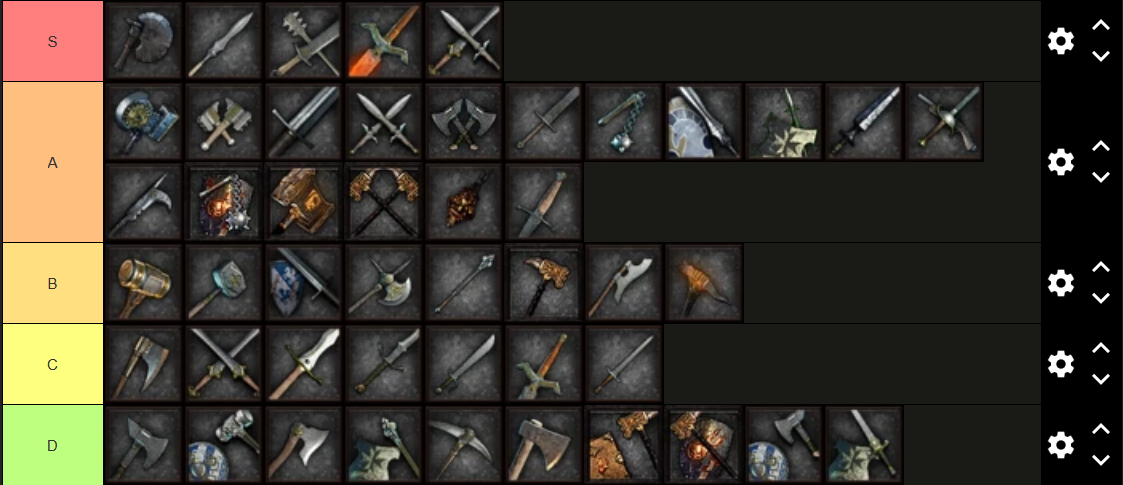Click the flail with spiked balls in A tier
The width and height of the screenshot is (1123, 485).
tap(625, 122)
